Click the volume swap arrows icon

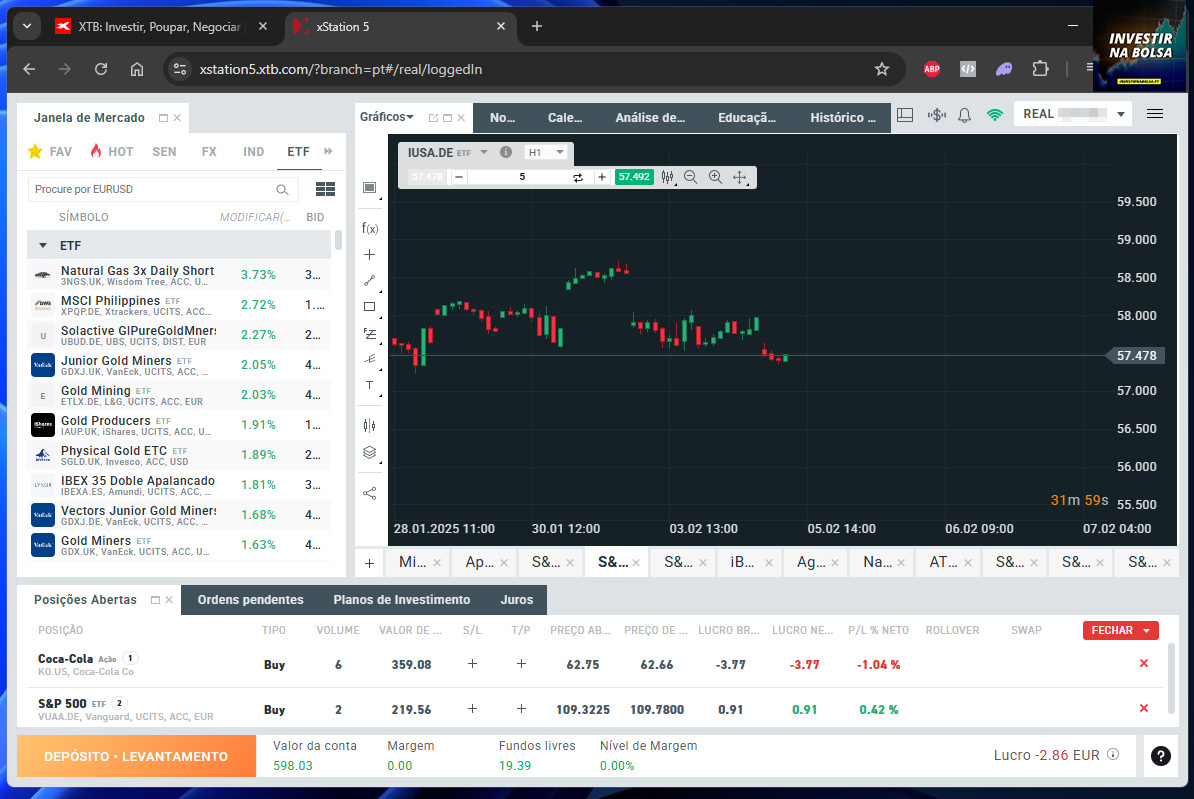(x=578, y=177)
